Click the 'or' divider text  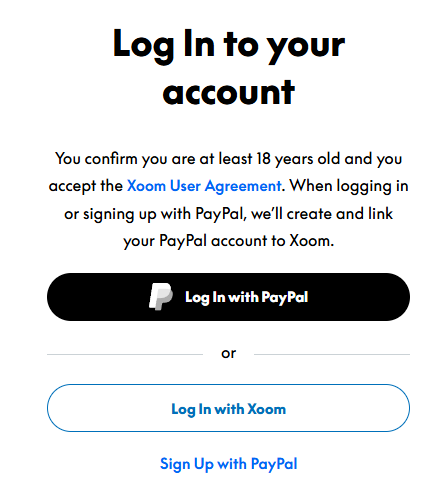(229, 353)
